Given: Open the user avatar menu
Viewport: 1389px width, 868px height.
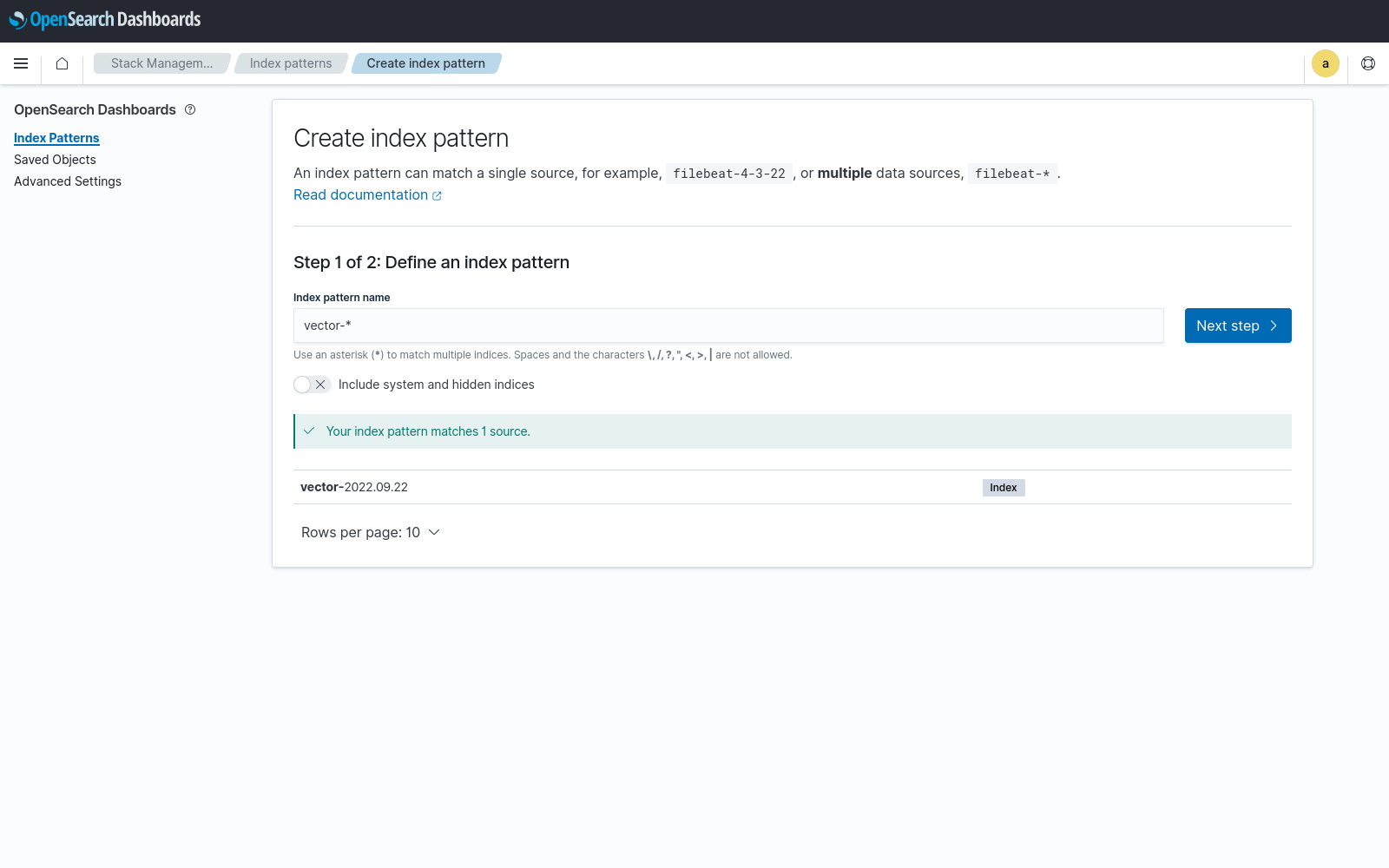Looking at the screenshot, I should (x=1325, y=63).
